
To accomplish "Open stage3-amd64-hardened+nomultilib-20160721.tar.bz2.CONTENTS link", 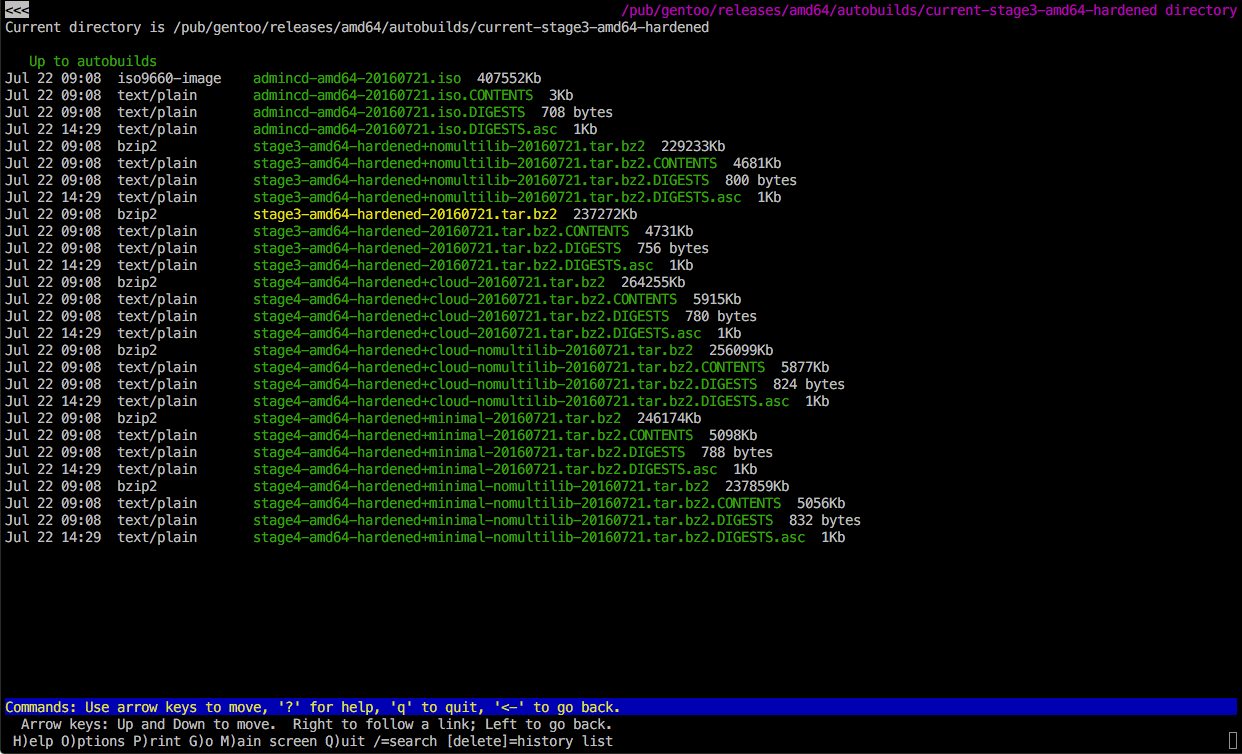I will pos(485,163).
